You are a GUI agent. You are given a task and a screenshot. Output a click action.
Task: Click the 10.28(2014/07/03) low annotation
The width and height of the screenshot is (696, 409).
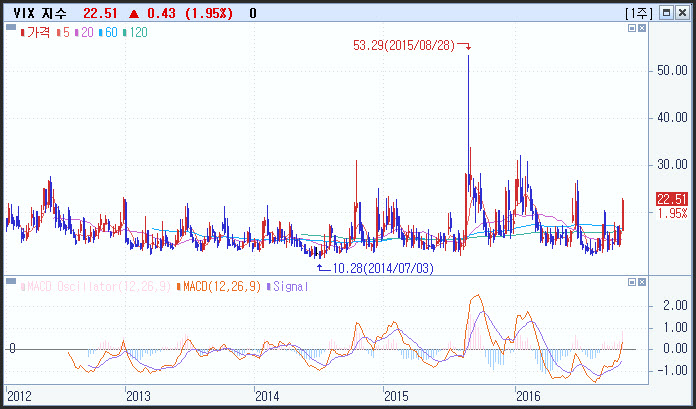(383, 268)
